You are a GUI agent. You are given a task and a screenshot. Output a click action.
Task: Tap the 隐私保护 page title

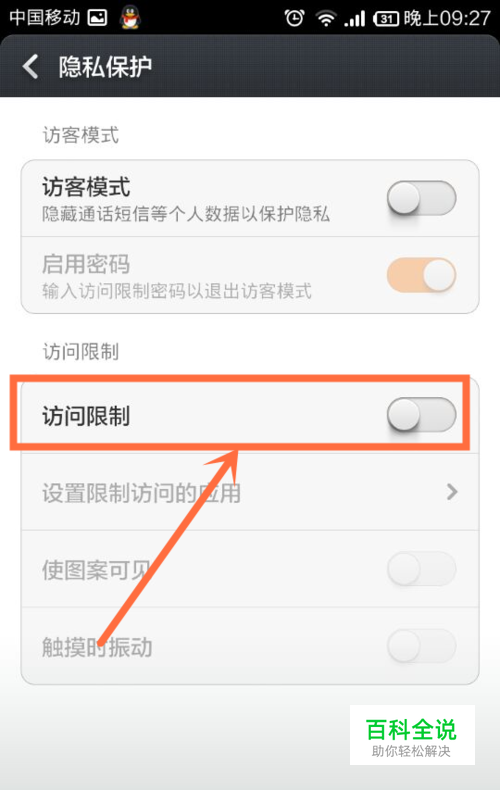point(105,67)
